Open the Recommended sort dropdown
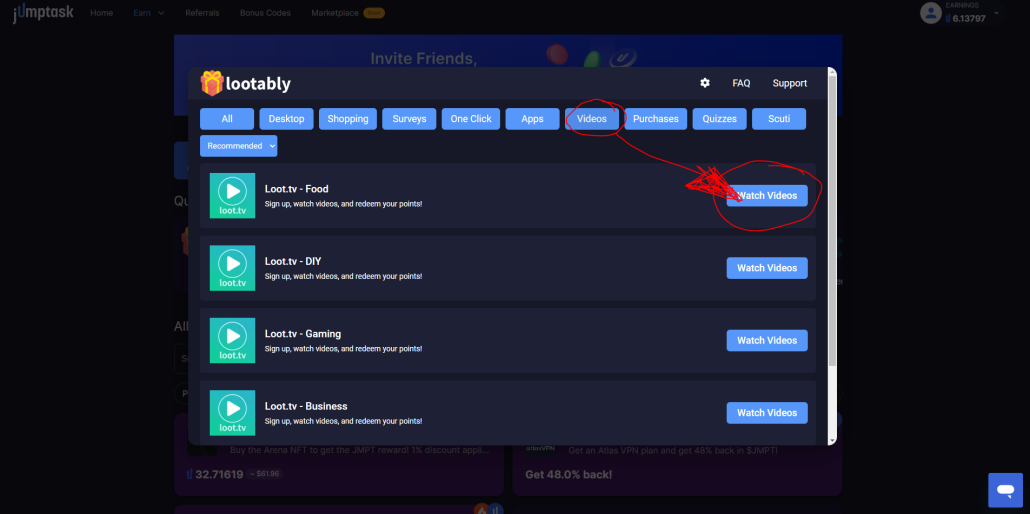1030x514 pixels. point(238,146)
